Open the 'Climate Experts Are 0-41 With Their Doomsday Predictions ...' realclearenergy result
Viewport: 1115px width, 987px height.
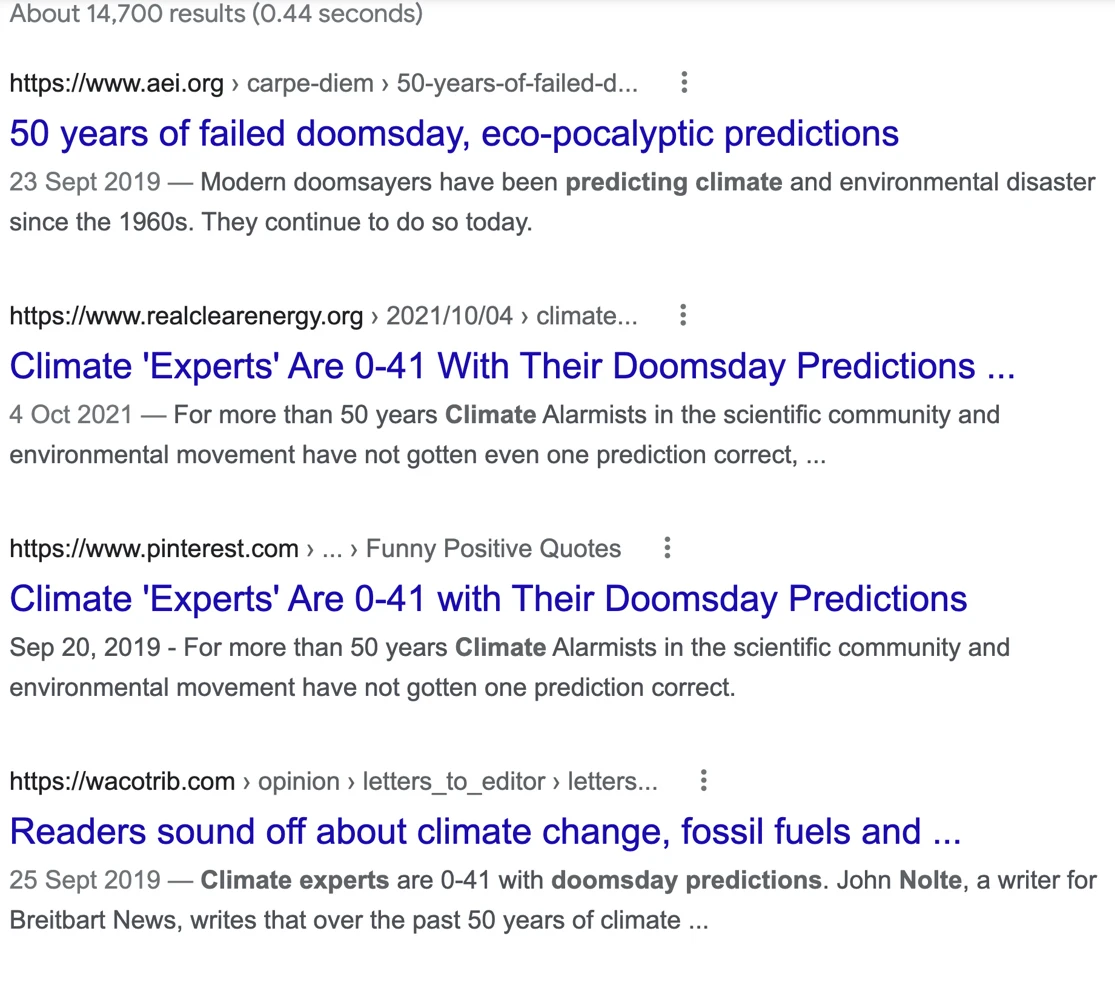pyautogui.click(x=513, y=366)
